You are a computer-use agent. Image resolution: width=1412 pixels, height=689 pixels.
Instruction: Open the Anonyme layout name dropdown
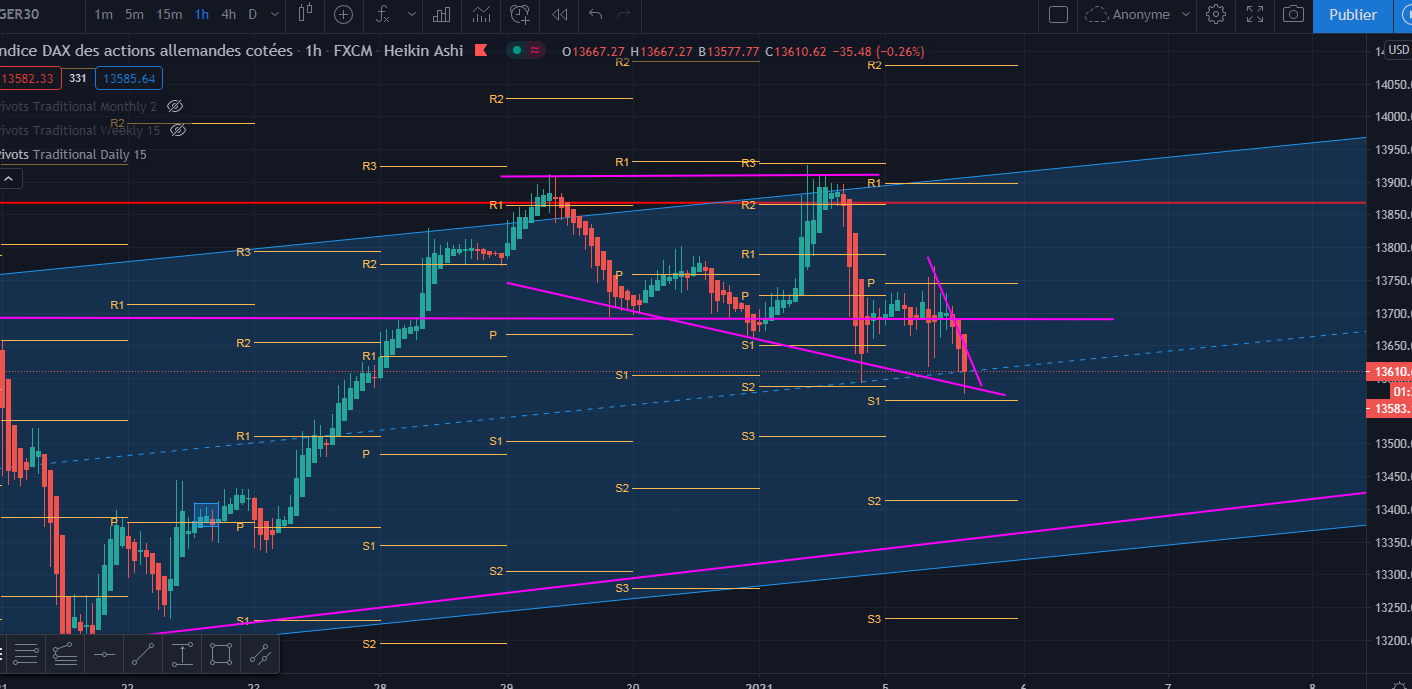pos(1186,14)
